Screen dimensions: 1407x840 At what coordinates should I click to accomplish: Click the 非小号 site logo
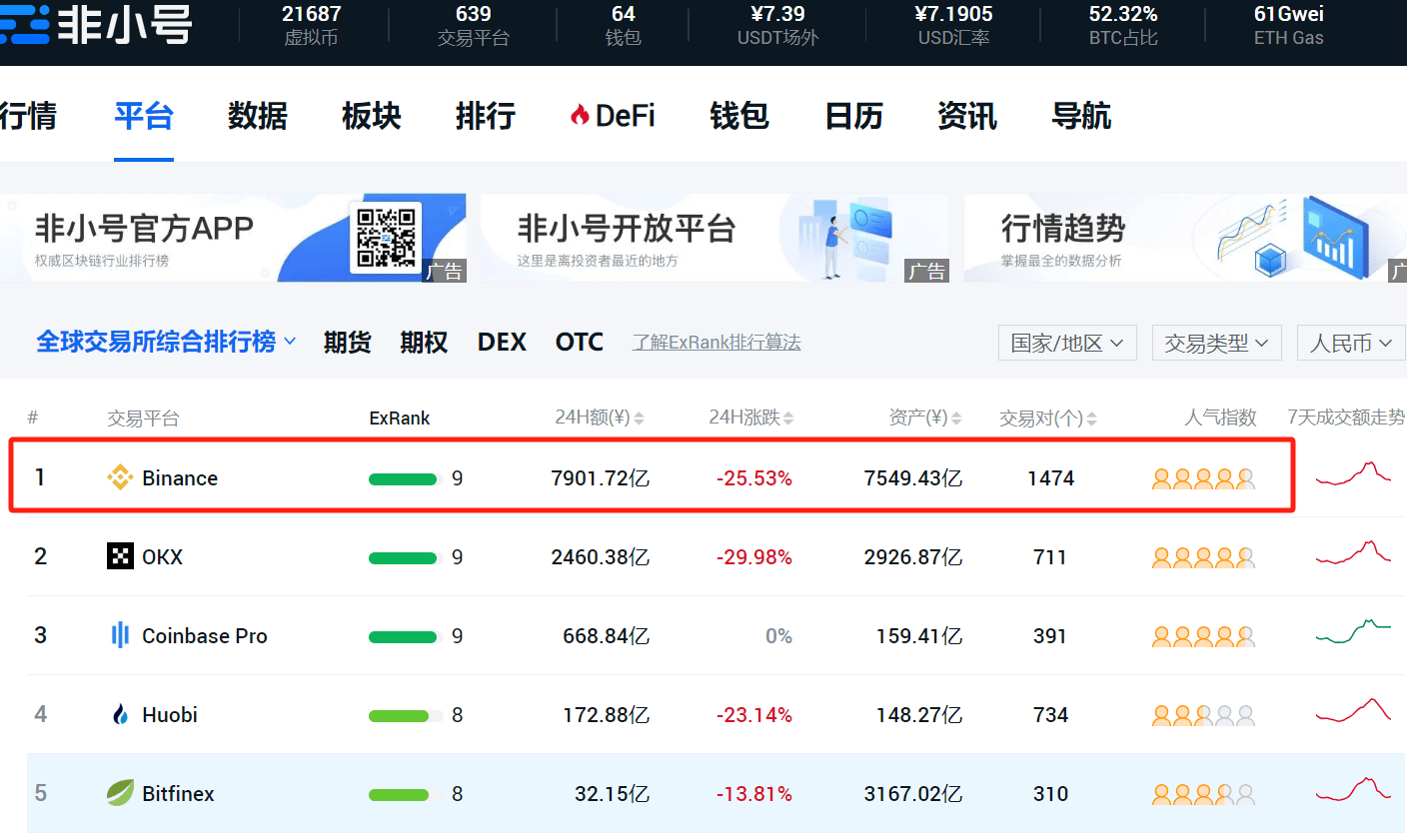pos(96,25)
